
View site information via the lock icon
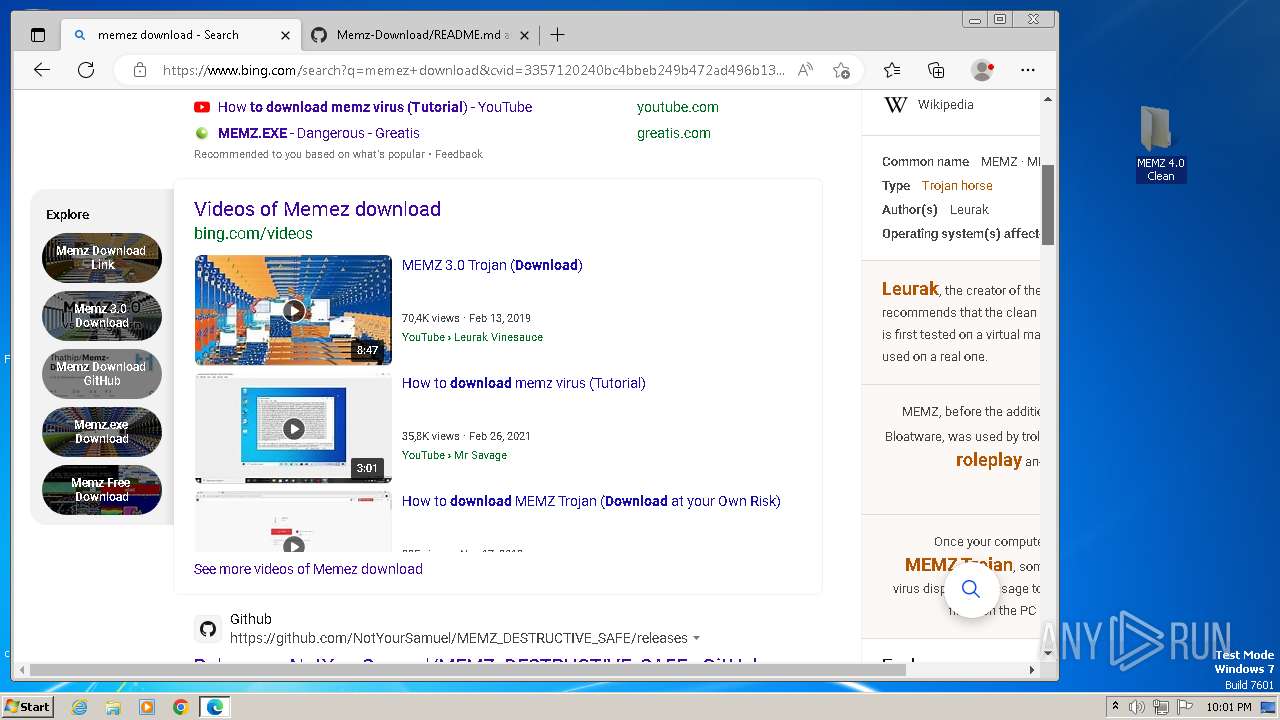(x=140, y=70)
